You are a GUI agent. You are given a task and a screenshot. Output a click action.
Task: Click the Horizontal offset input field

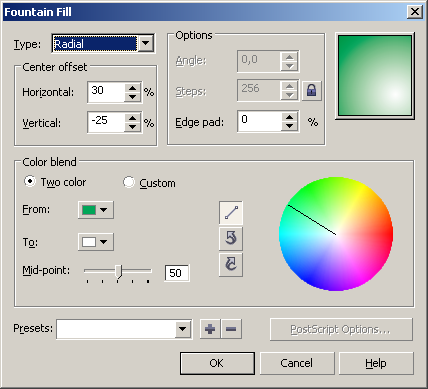[x=106, y=92]
